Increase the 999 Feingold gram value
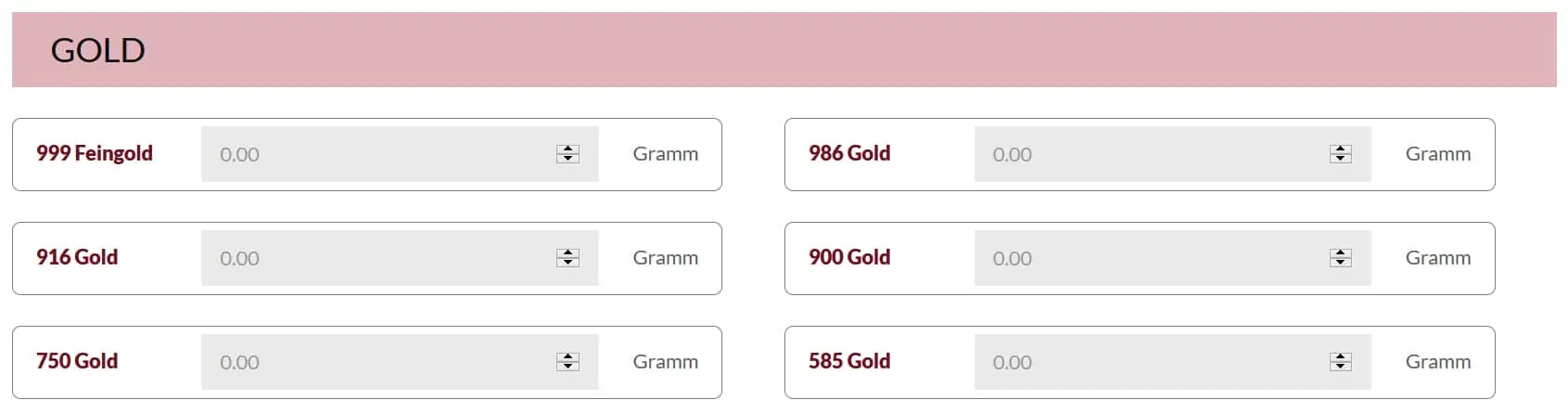The height and width of the screenshot is (413, 1568). click(x=567, y=149)
